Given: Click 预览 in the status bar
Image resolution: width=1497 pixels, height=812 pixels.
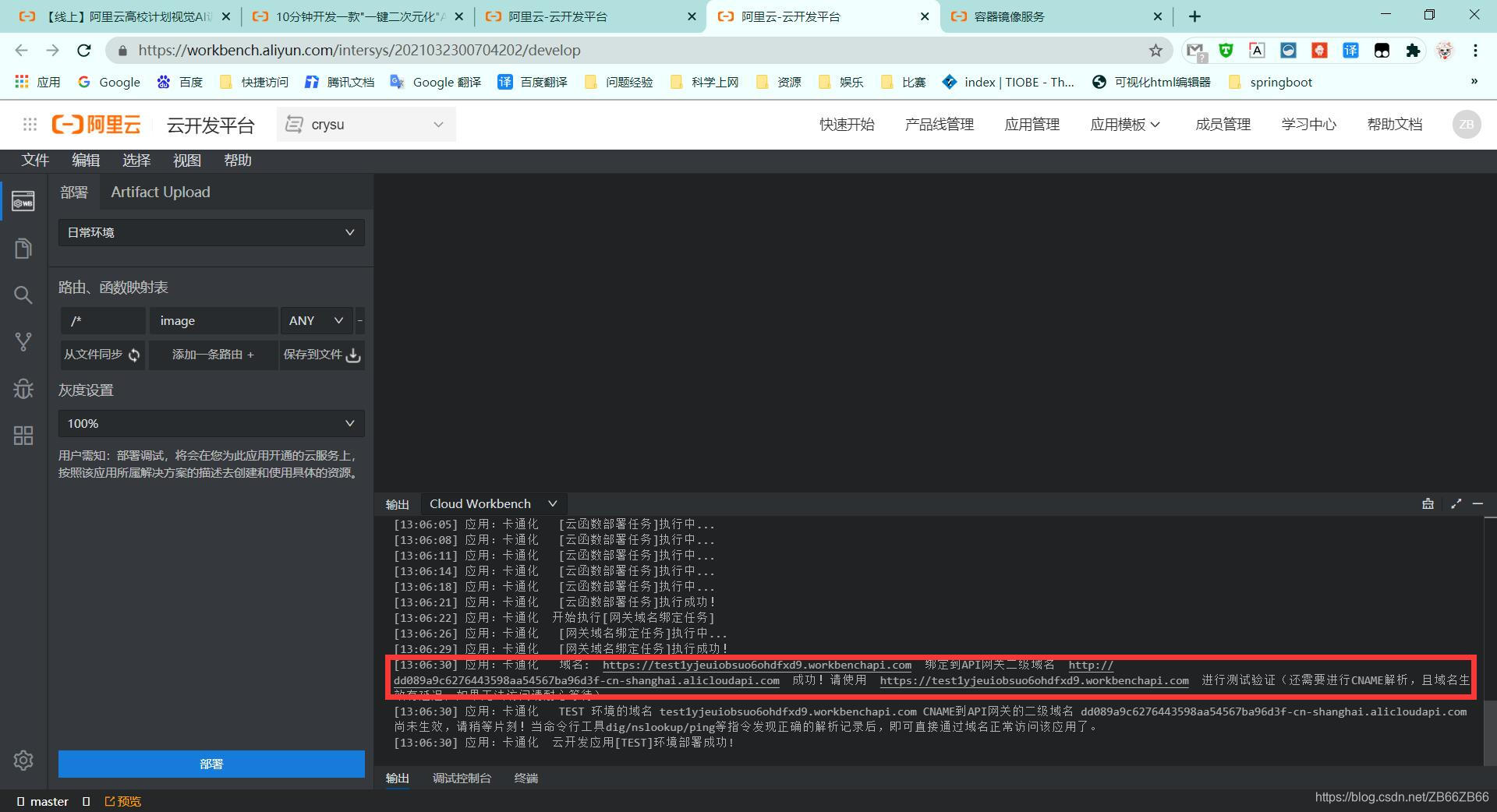Looking at the screenshot, I should tap(123, 801).
